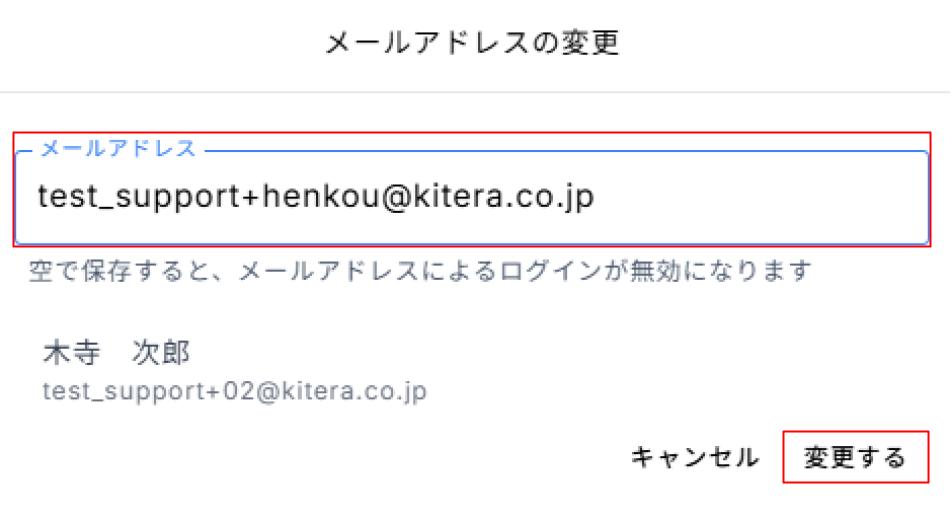Click the helper text about empty saving
The height and width of the screenshot is (517, 952).
click(x=420, y=271)
